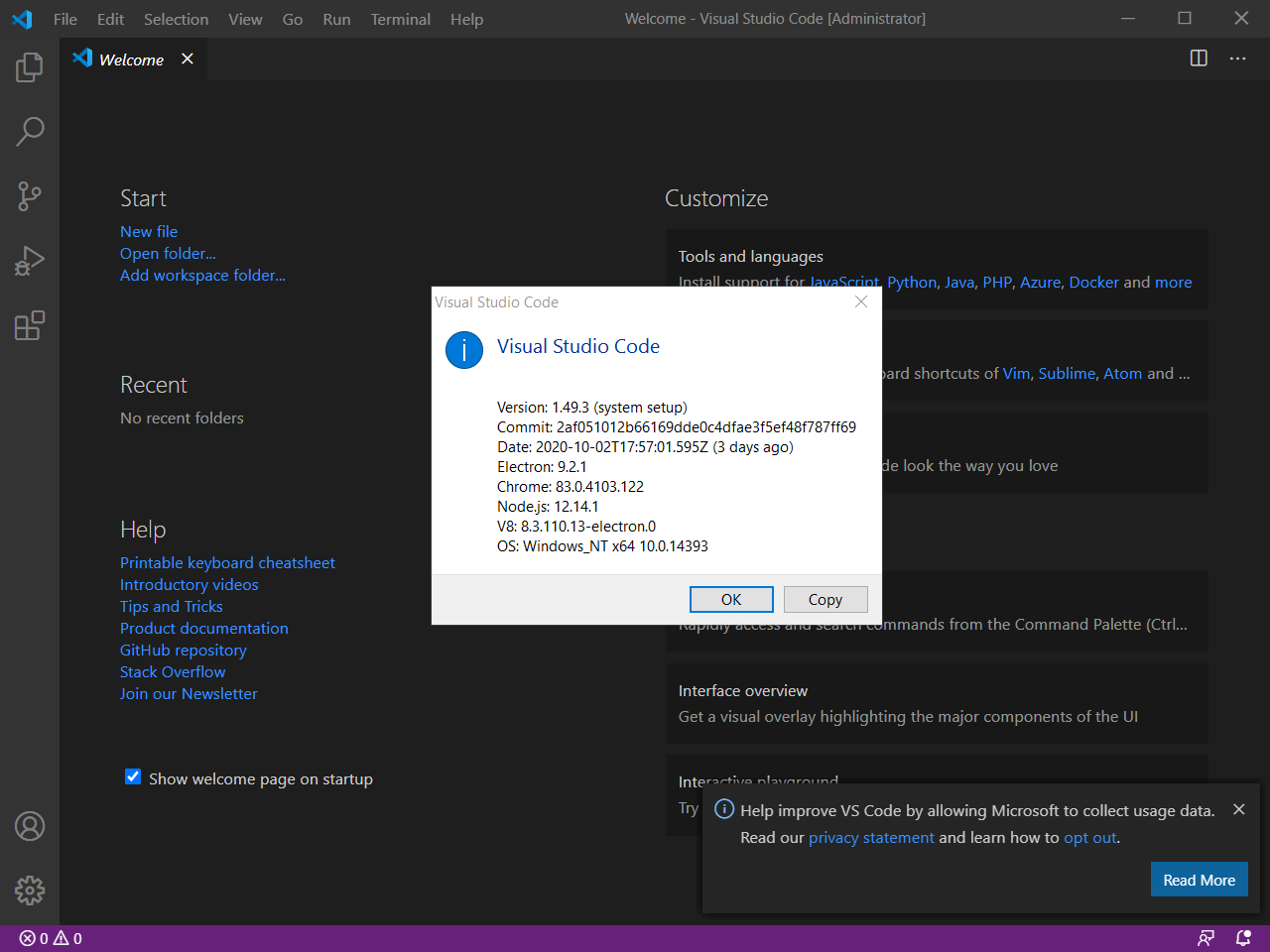Click the Azure support link
Viewport: 1270px width, 952px height.
[x=1040, y=282]
